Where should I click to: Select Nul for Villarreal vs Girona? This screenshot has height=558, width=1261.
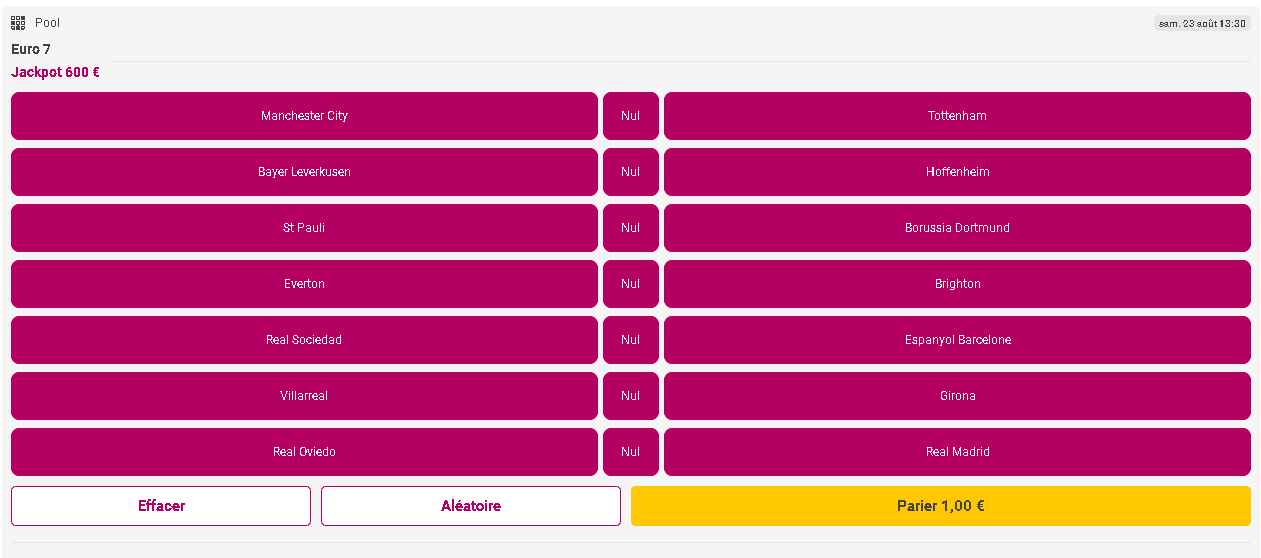(630, 396)
